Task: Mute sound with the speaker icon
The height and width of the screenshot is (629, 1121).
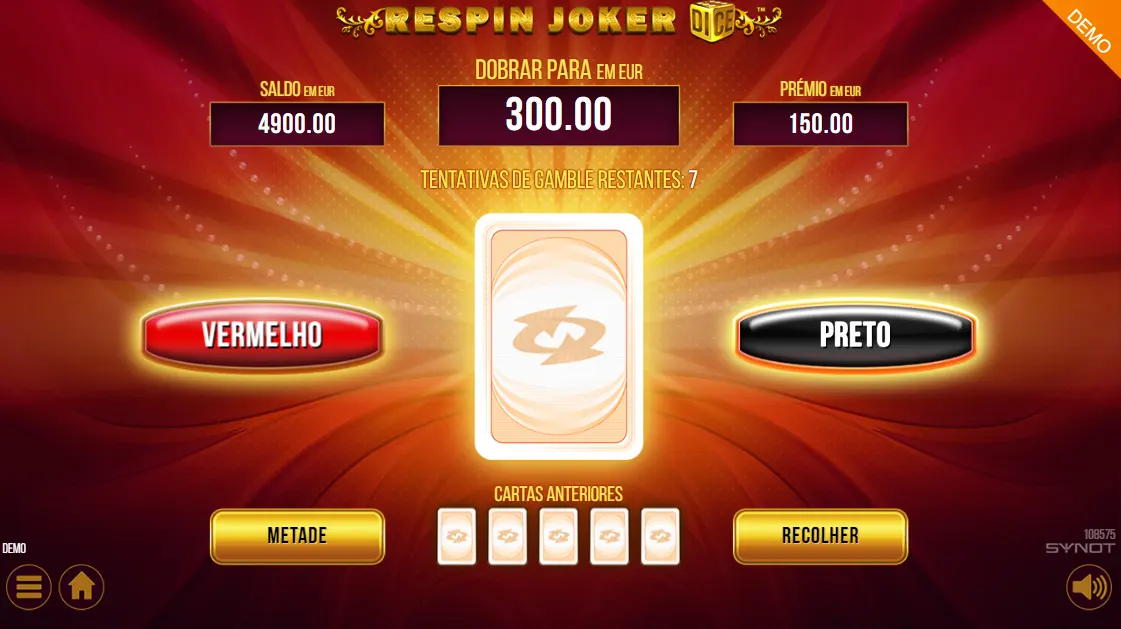Action: point(1089,588)
